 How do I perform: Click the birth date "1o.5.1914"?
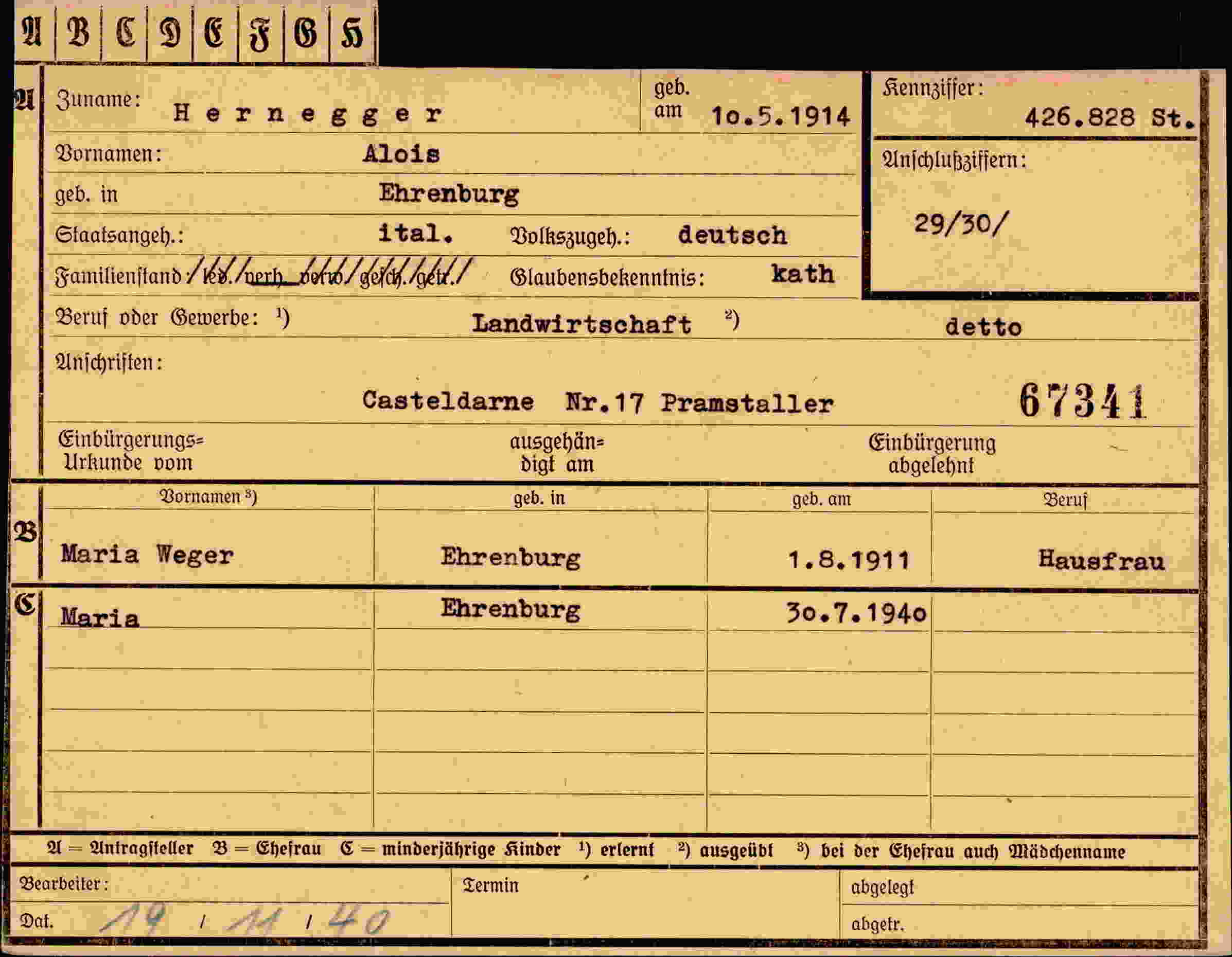[781, 117]
